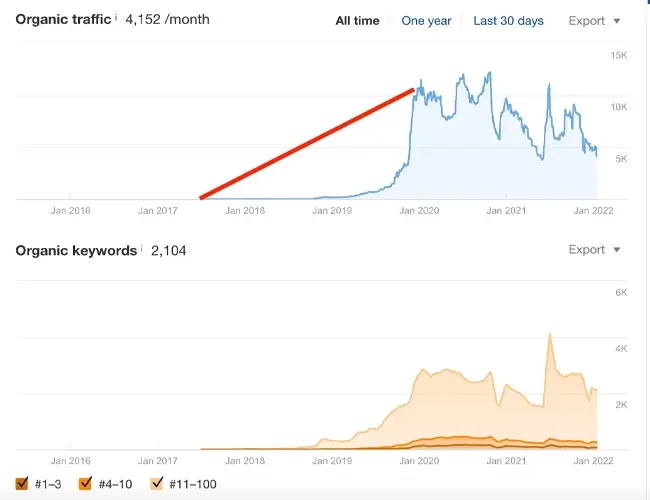This screenshot has height=500, width=650.
Task: Open Export dropdown for Organic keywords chart
Action: pyautogui.click(x=594, y=250)
